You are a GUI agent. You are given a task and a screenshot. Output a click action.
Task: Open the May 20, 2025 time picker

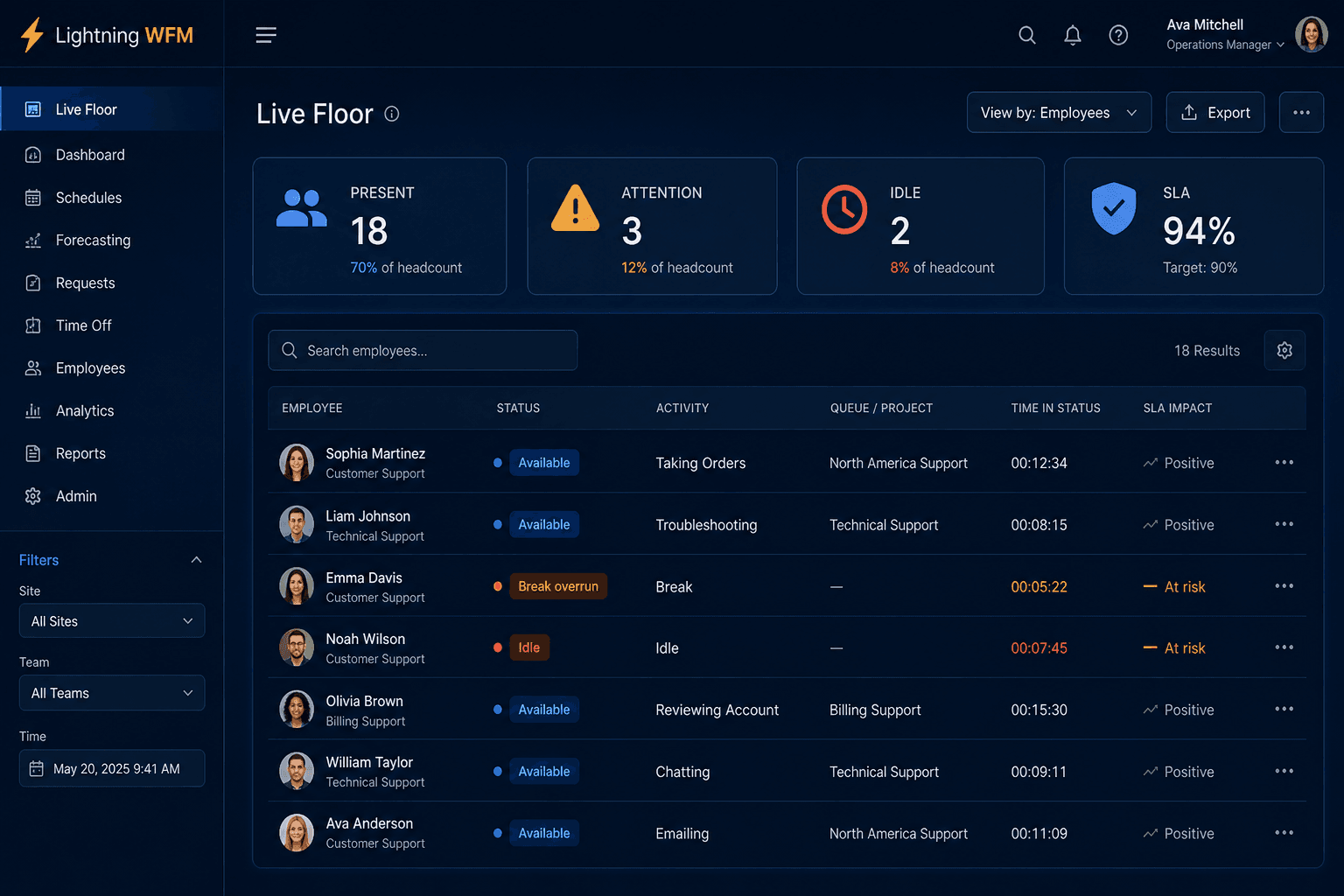[x=112, y=768]
